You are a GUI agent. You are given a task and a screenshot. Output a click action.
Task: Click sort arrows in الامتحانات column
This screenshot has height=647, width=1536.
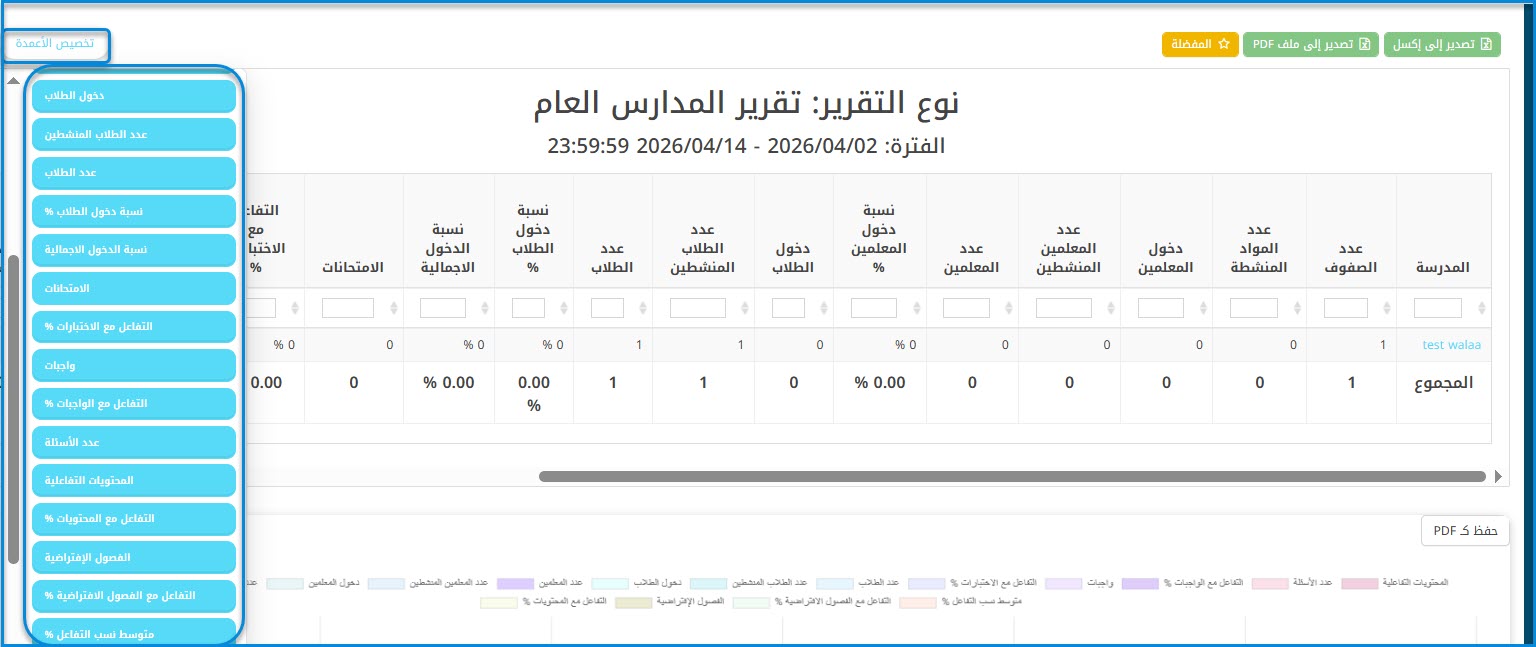tap(392, 308)
